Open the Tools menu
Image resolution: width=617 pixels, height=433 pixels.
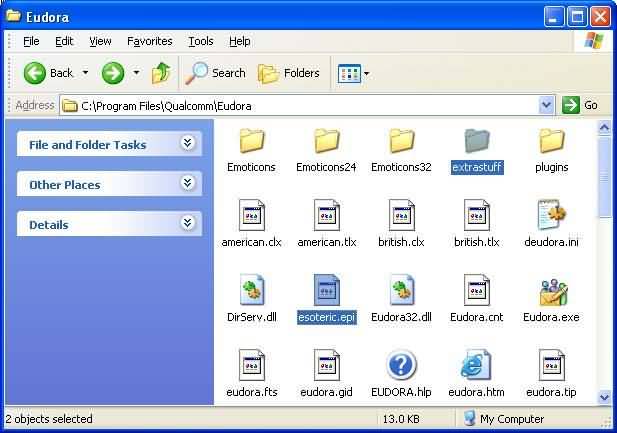tap(201, 41)
